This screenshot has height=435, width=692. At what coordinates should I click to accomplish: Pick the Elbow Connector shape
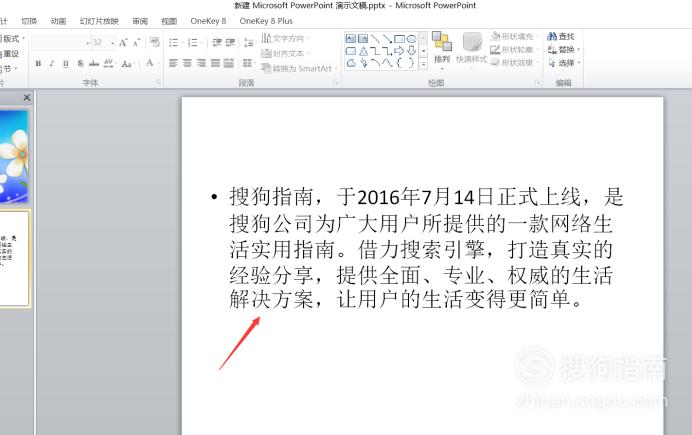click(x=375, y=51)
